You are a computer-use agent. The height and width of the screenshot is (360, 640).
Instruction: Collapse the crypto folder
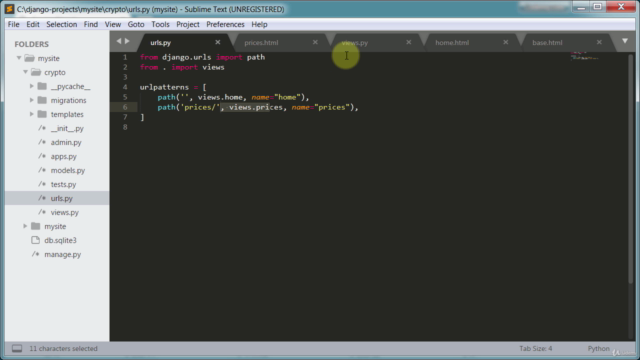tap(25, 72)
